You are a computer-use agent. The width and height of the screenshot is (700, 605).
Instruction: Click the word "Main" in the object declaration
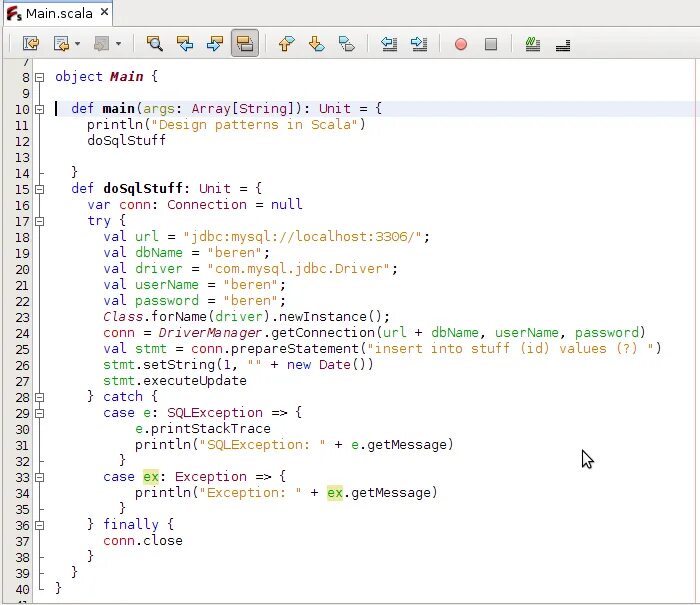click(x=127, y=77)
